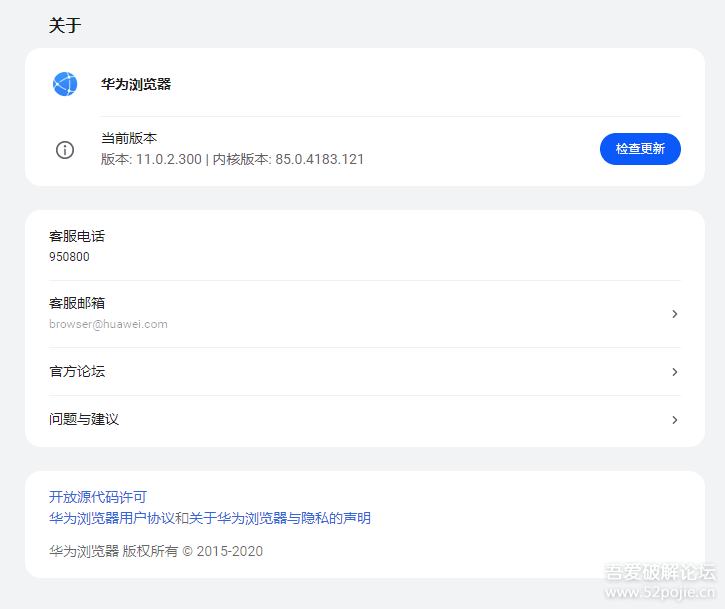Click the 华为浏览器 title beside the logo

[136, 85]
